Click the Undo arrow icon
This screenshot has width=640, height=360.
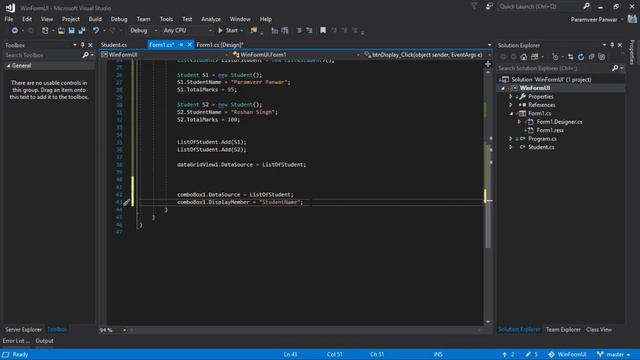pos(96,31)
